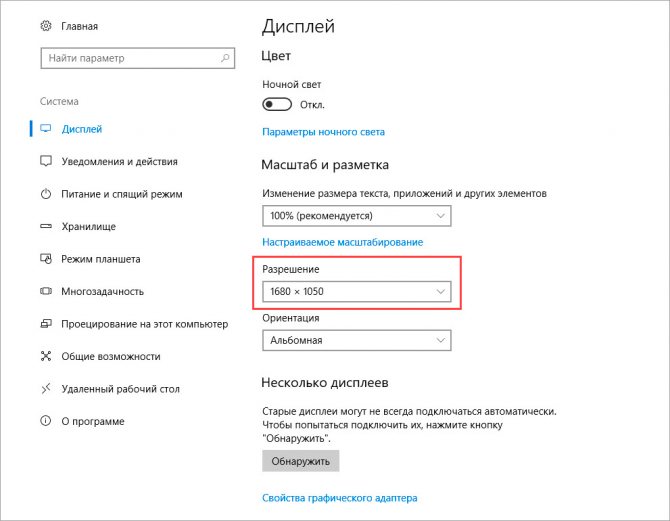The height and width of the screenshot is (521, 670).
Task: Click the Обнаружить button
Action: click(x=300, y=461)
